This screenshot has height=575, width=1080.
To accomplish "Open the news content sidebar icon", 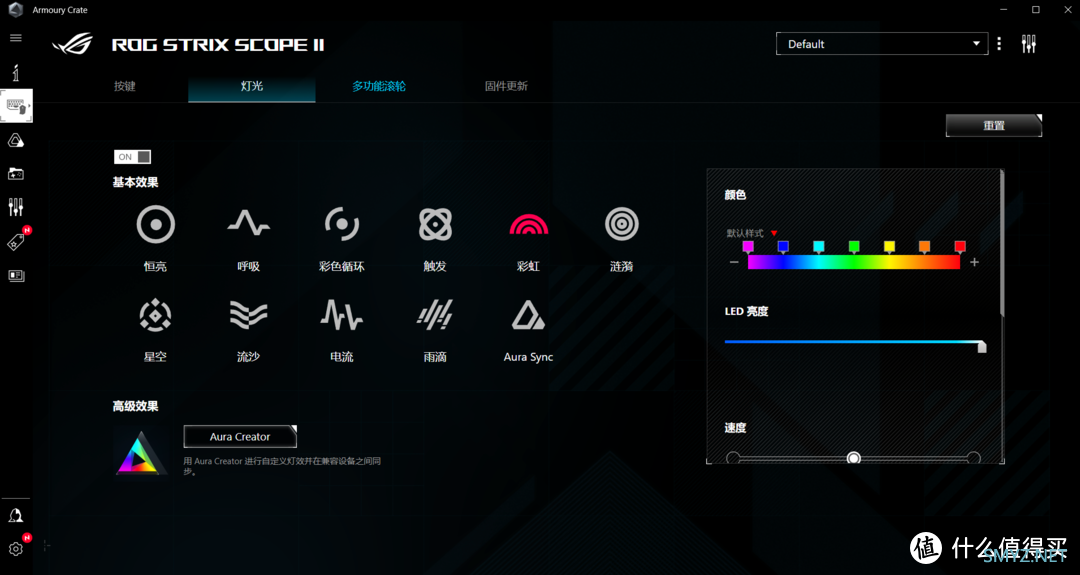I will [16, 275].
